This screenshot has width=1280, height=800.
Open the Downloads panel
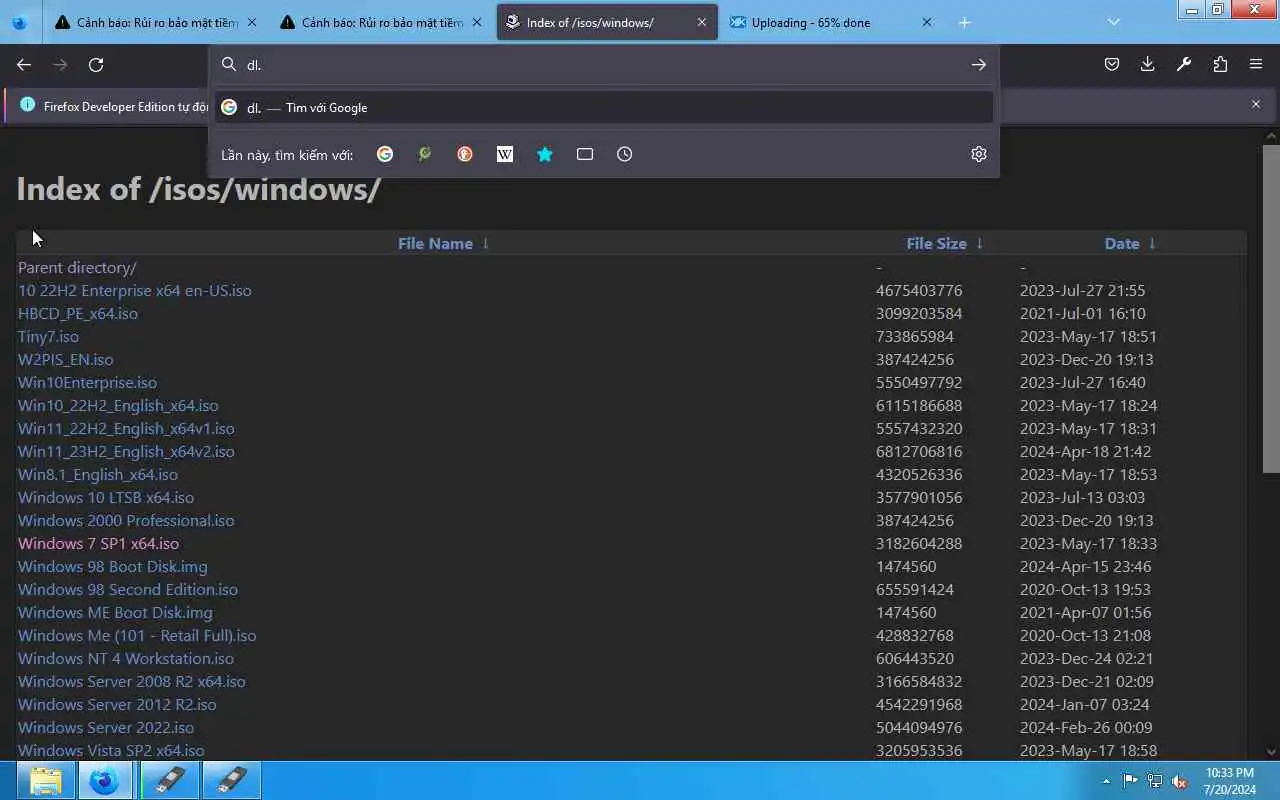[1147, 65]
